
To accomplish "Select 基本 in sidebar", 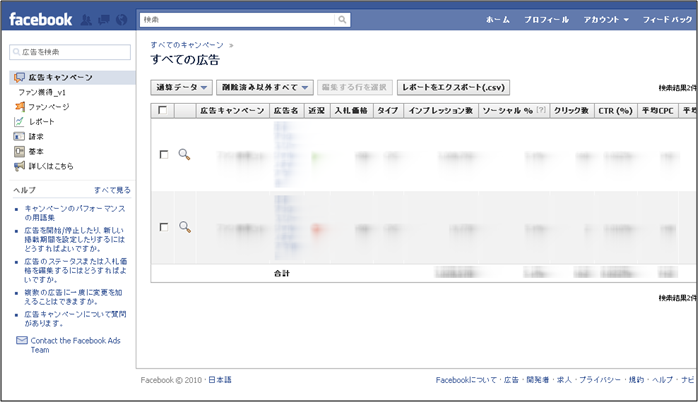I will [x=36, y=151].
